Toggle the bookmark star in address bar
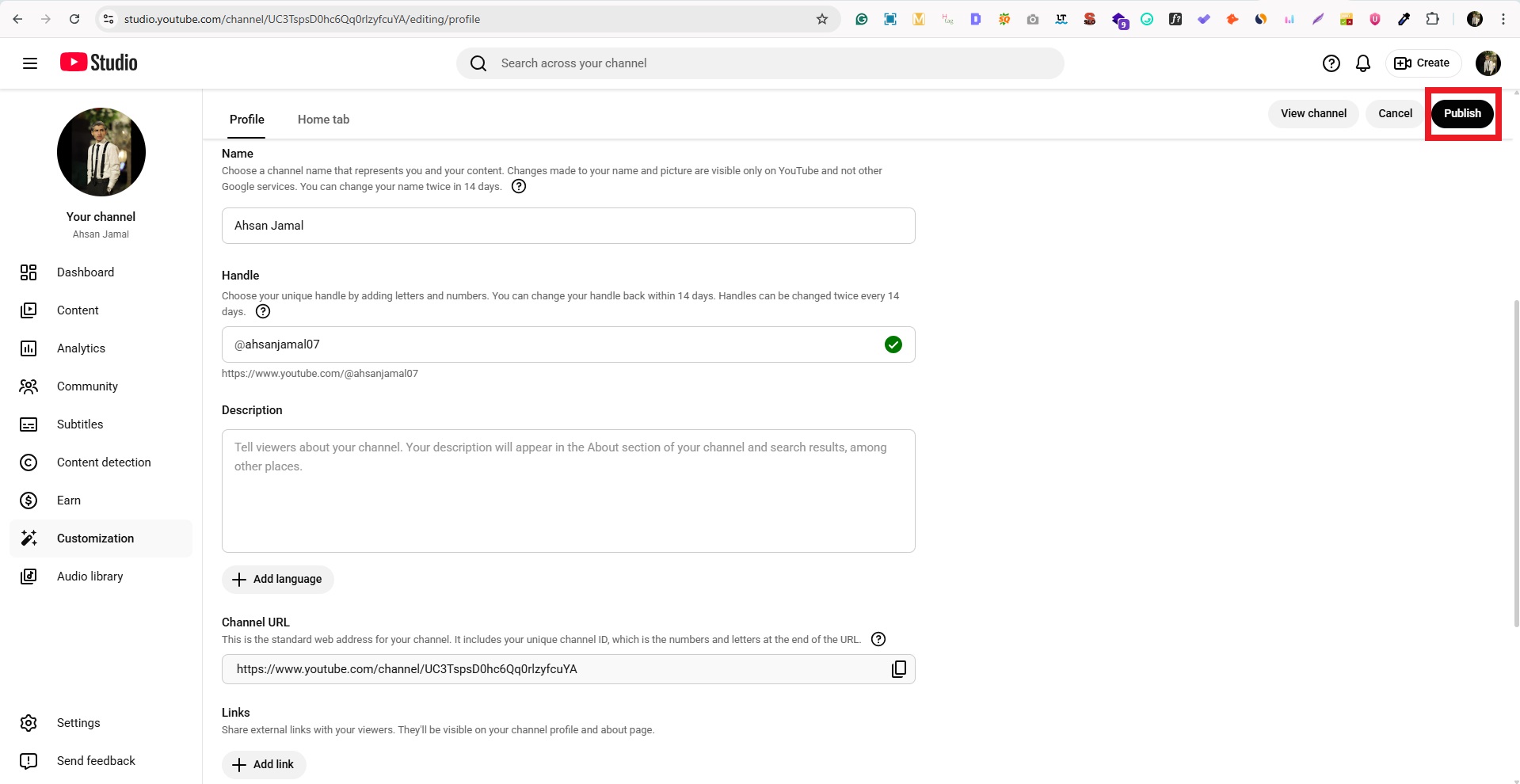 (822, 19)
